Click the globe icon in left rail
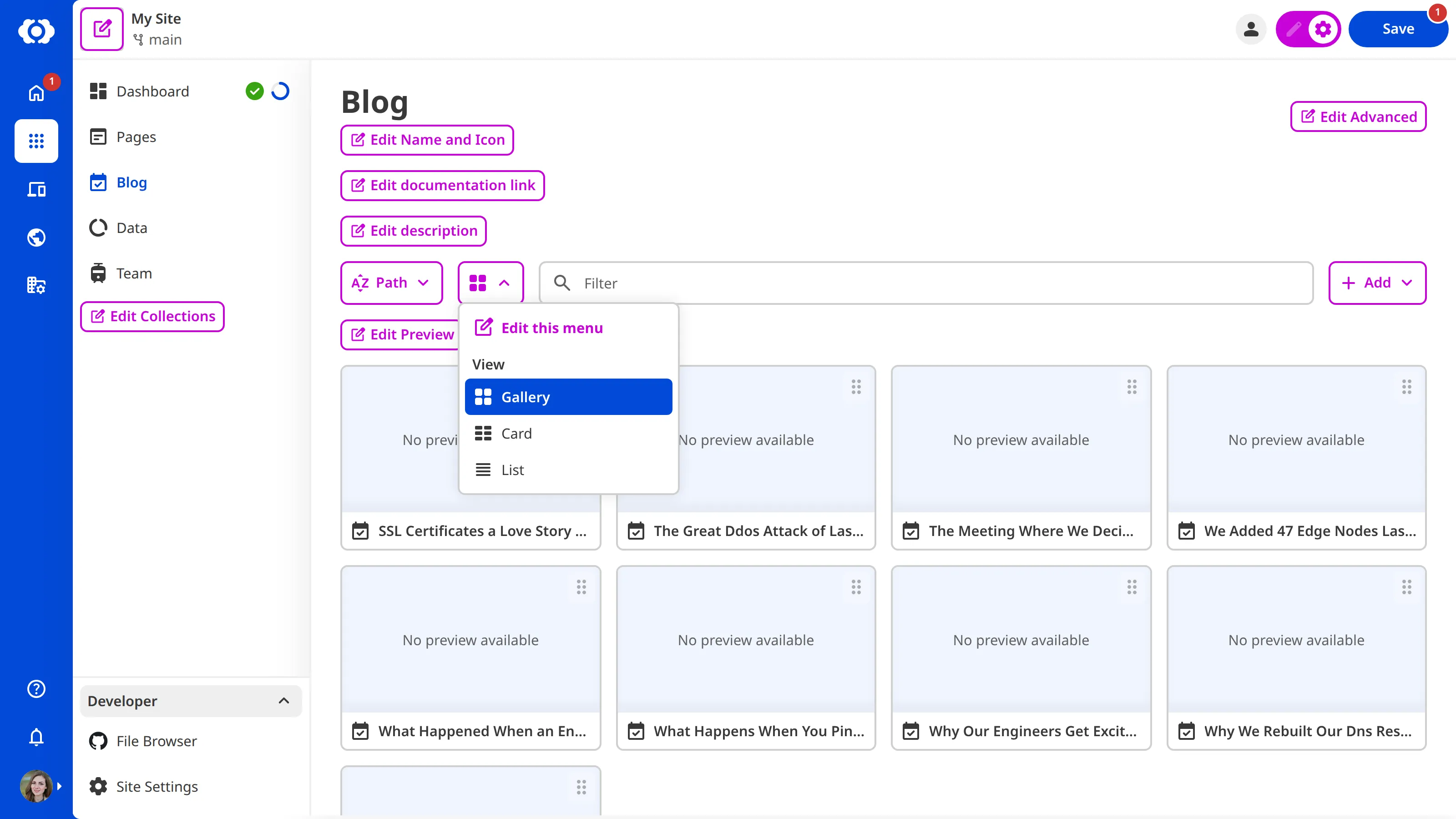 pos(36,238)
